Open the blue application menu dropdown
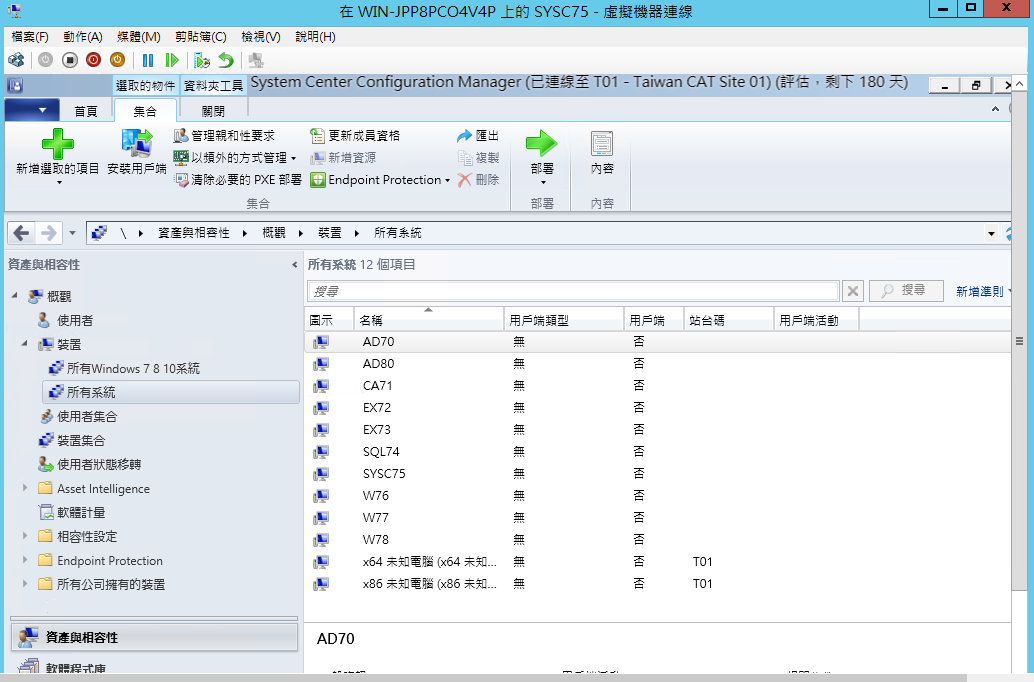 32,110
